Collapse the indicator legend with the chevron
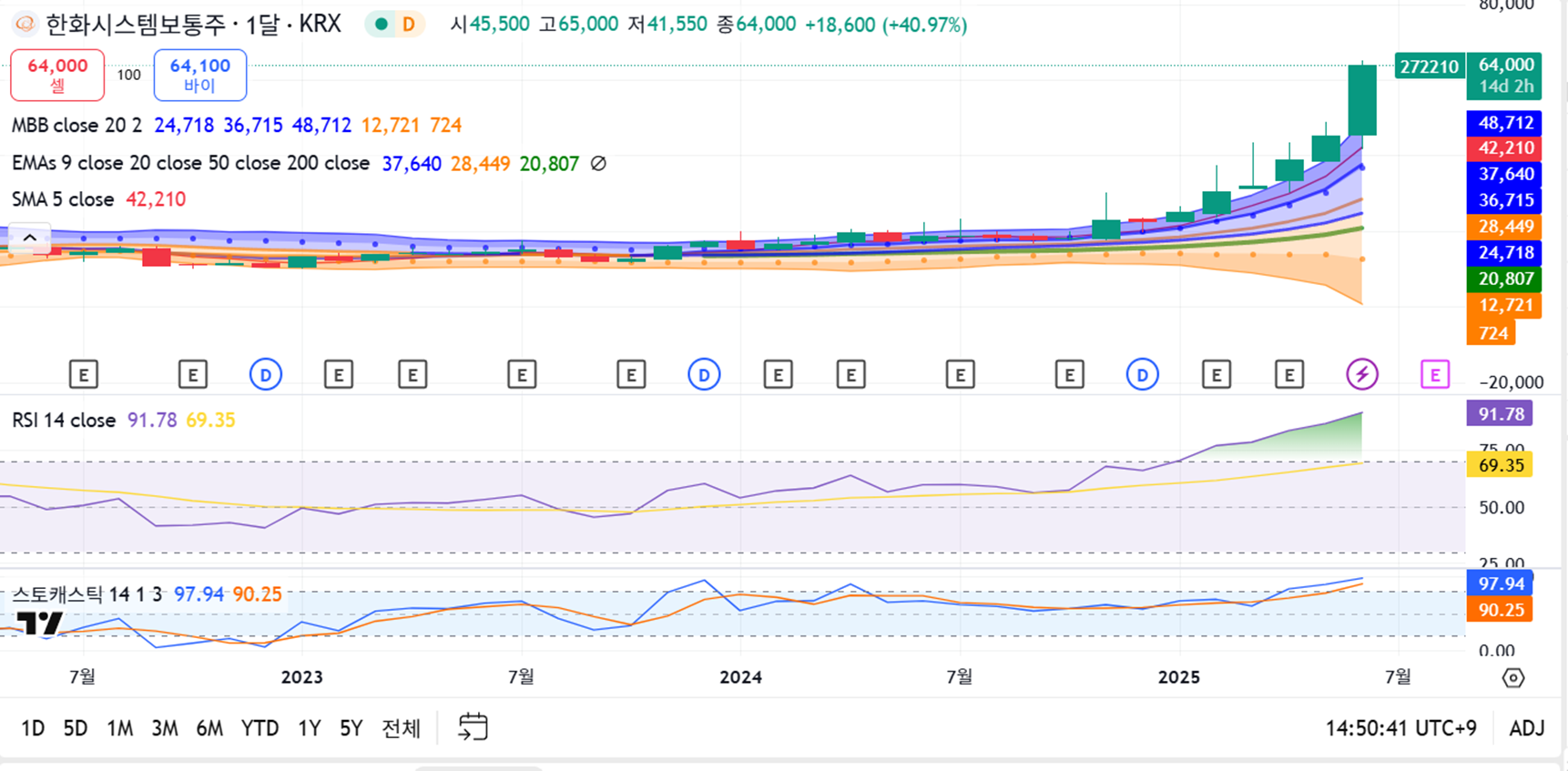This screenshot has width=1568, height=771. pos(29,238)
